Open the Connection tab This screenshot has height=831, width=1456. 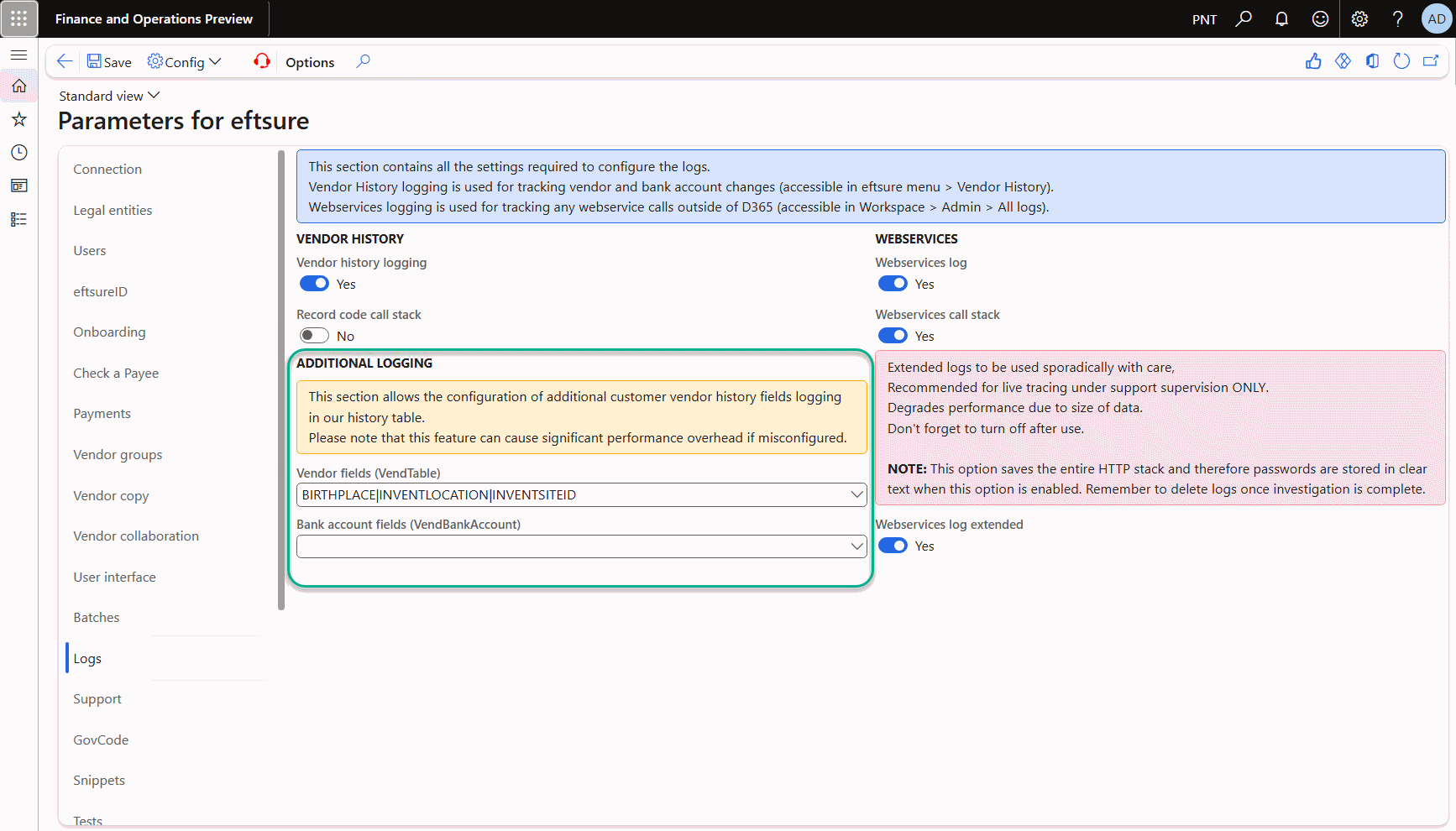click(107, 170)
